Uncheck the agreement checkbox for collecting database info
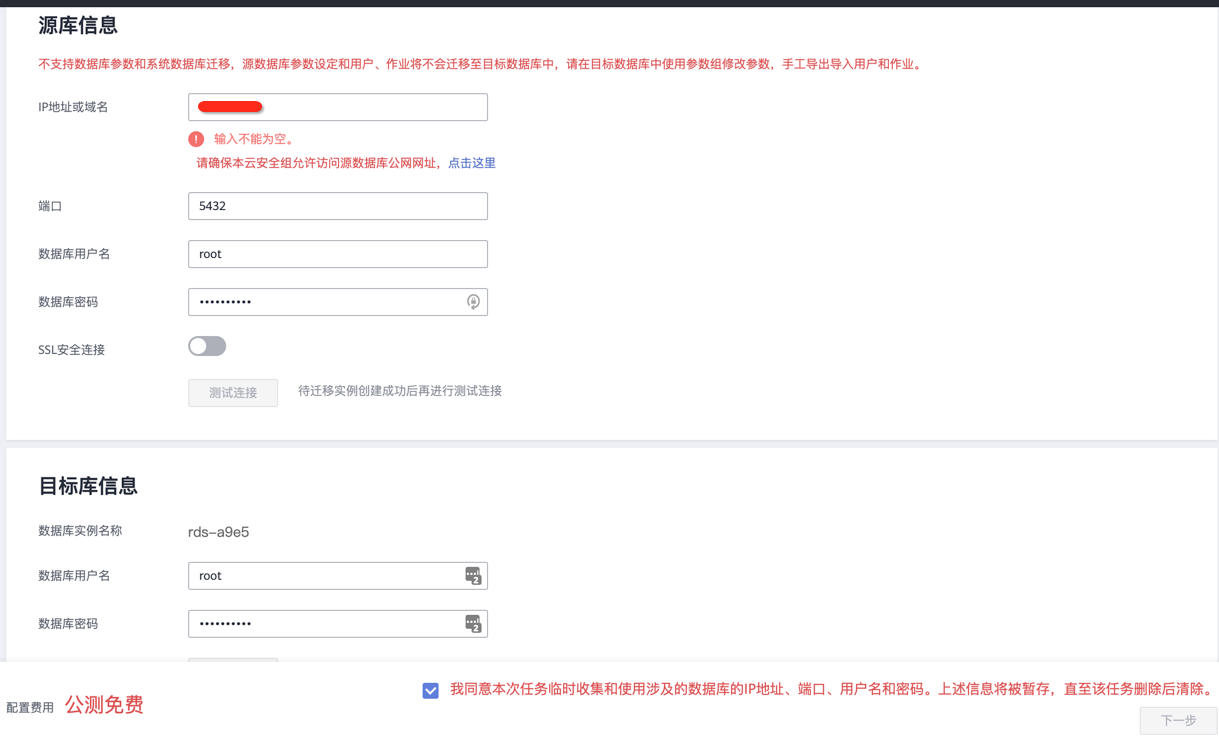 431,690
